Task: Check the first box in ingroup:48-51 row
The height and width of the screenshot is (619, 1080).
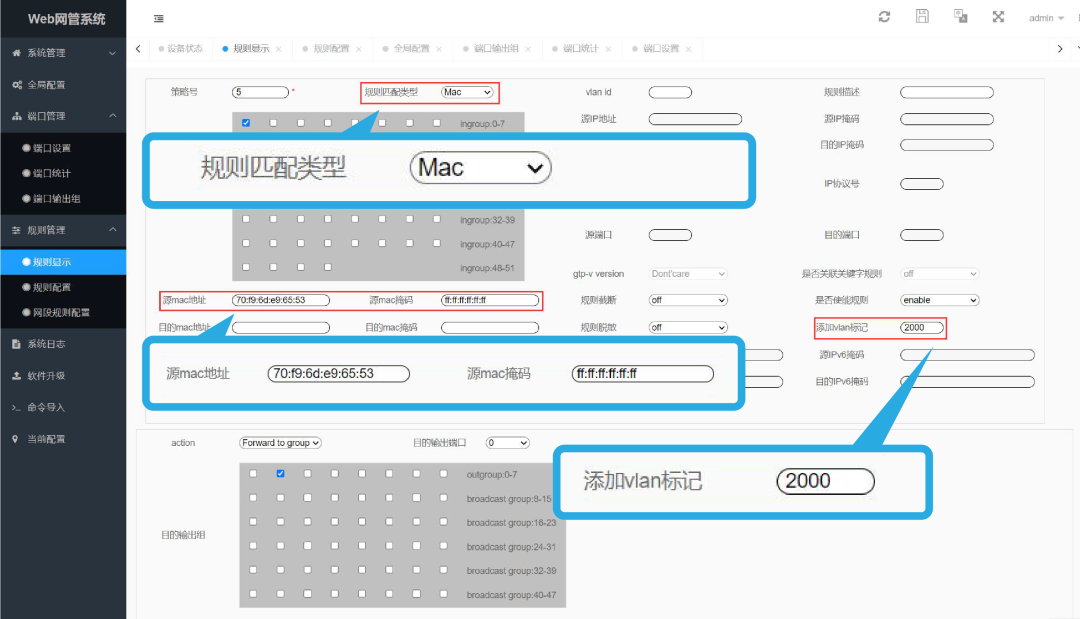Action: pyautogui.click(x=246, y=267)
